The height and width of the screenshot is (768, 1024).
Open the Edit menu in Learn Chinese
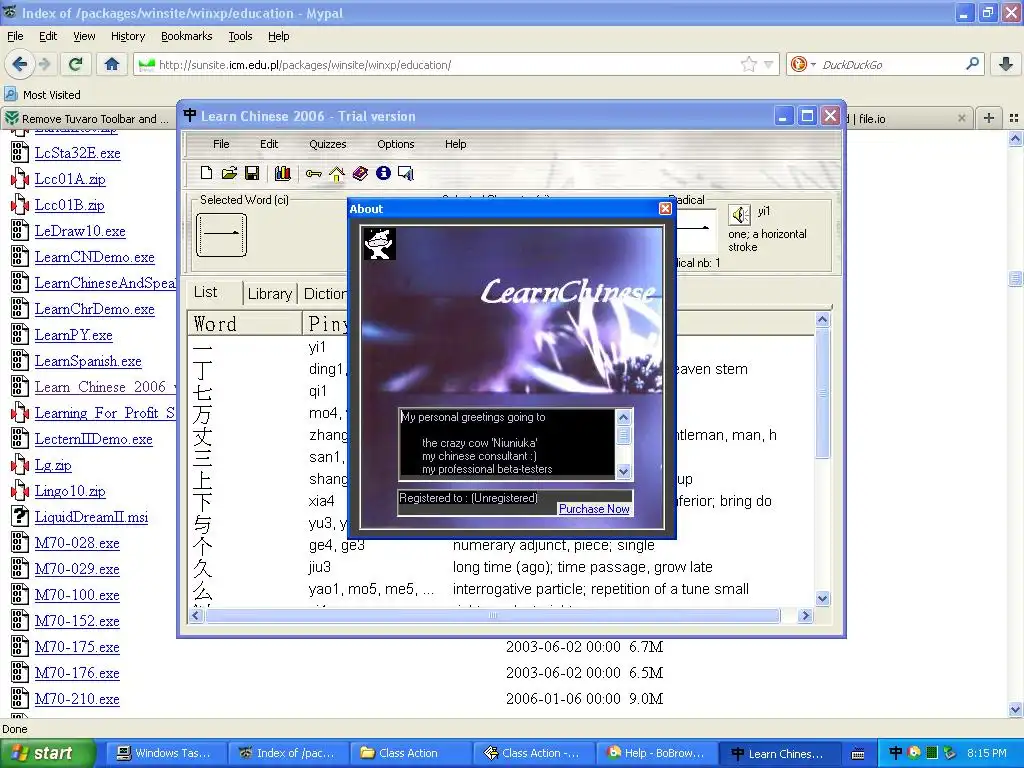(269, 144)
